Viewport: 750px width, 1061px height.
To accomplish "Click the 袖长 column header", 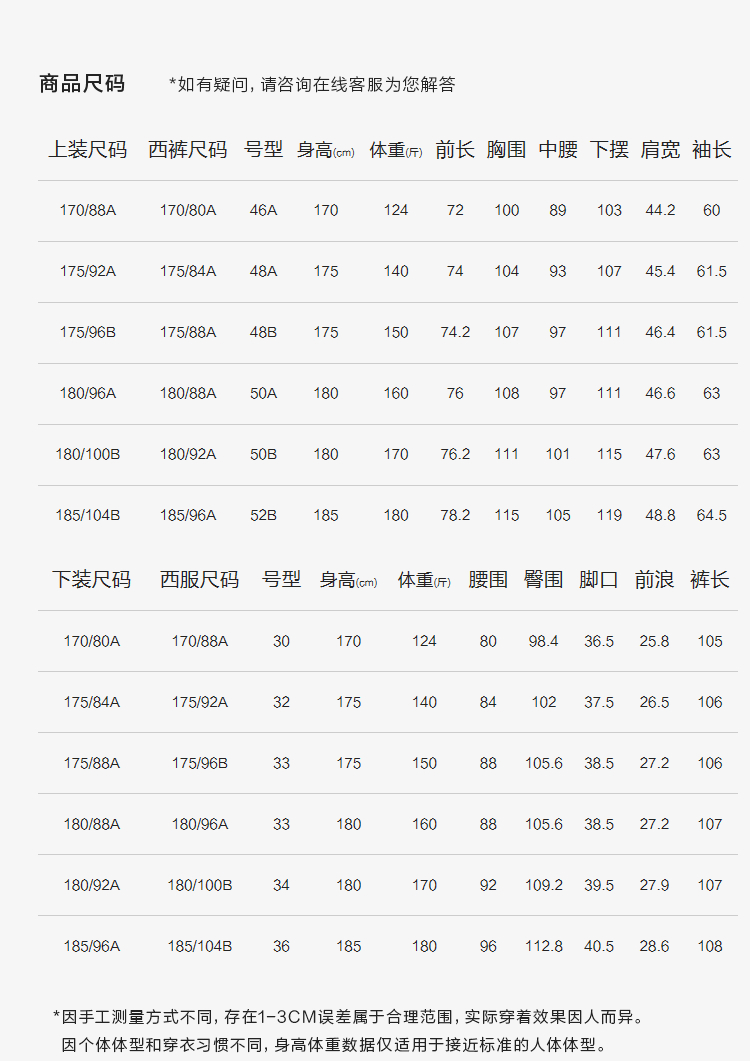I will (x=711, y=150).
